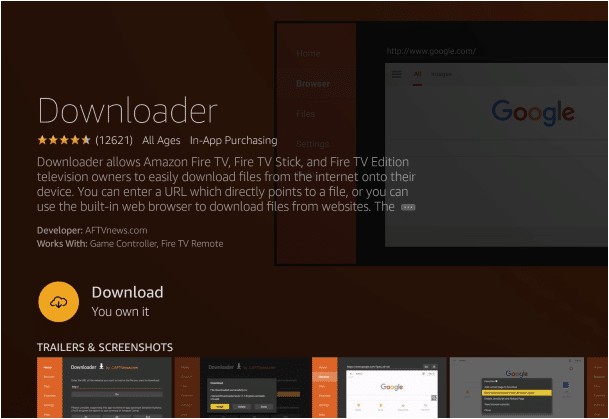The image size is (609, 419).
Task: Open the first screenshot thumbnail with URL entry
Action: [x=116, y=387]
